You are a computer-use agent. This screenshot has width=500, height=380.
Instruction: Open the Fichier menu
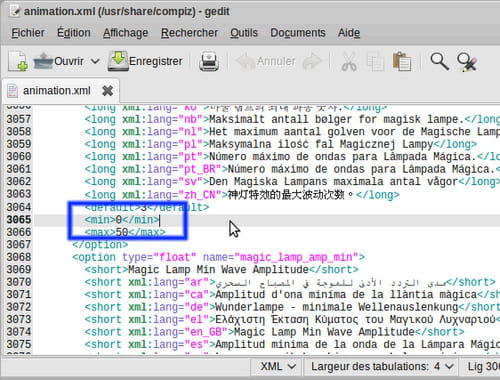point(28,33)
